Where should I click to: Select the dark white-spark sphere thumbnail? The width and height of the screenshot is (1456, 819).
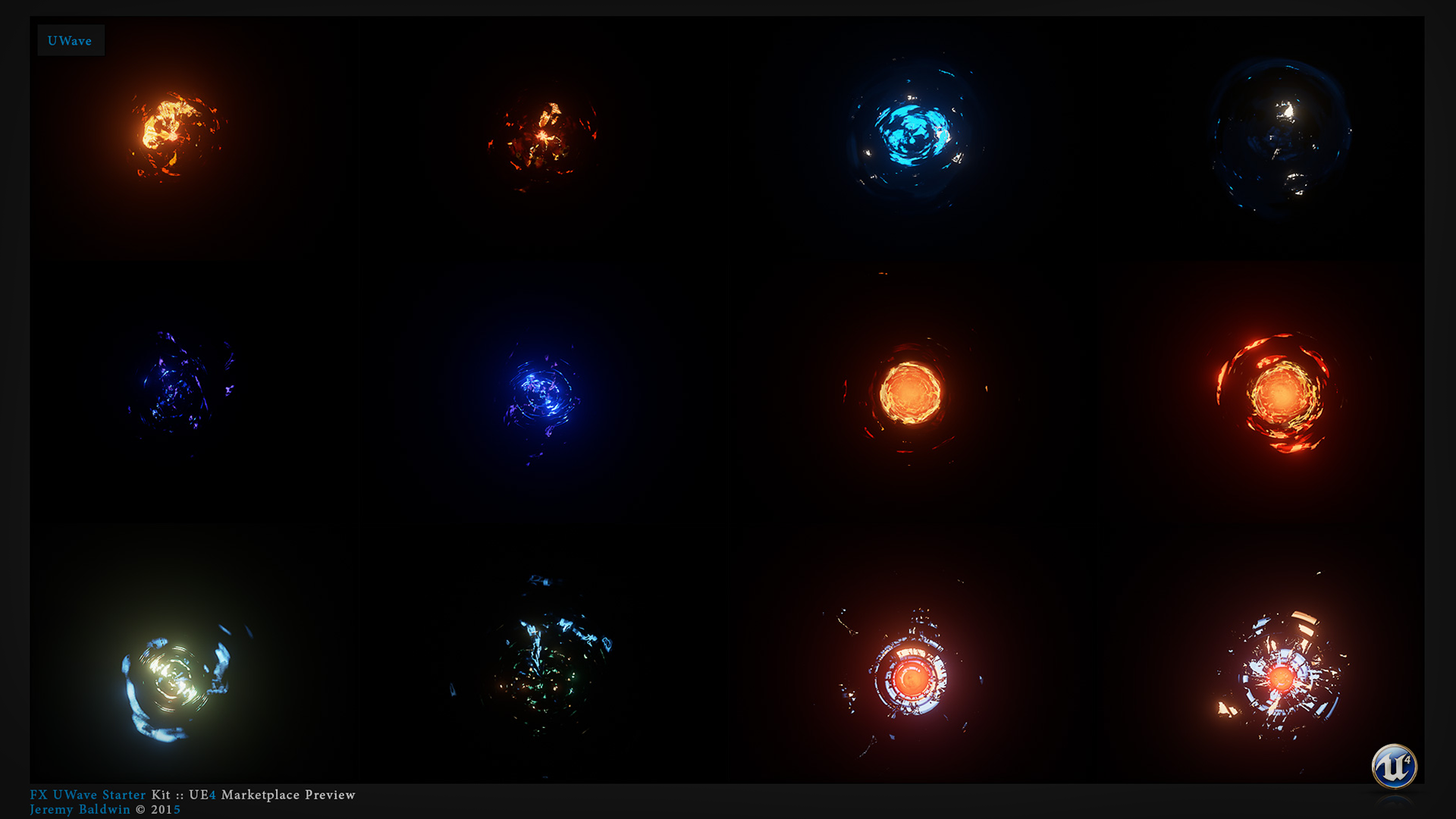(x=1280, y=136)
